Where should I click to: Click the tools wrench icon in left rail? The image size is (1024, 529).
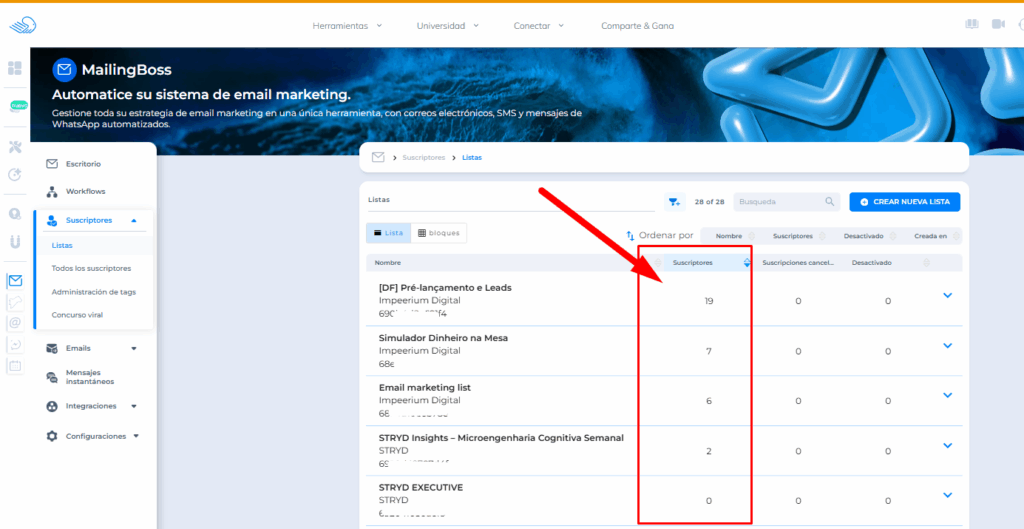(15, 147)
